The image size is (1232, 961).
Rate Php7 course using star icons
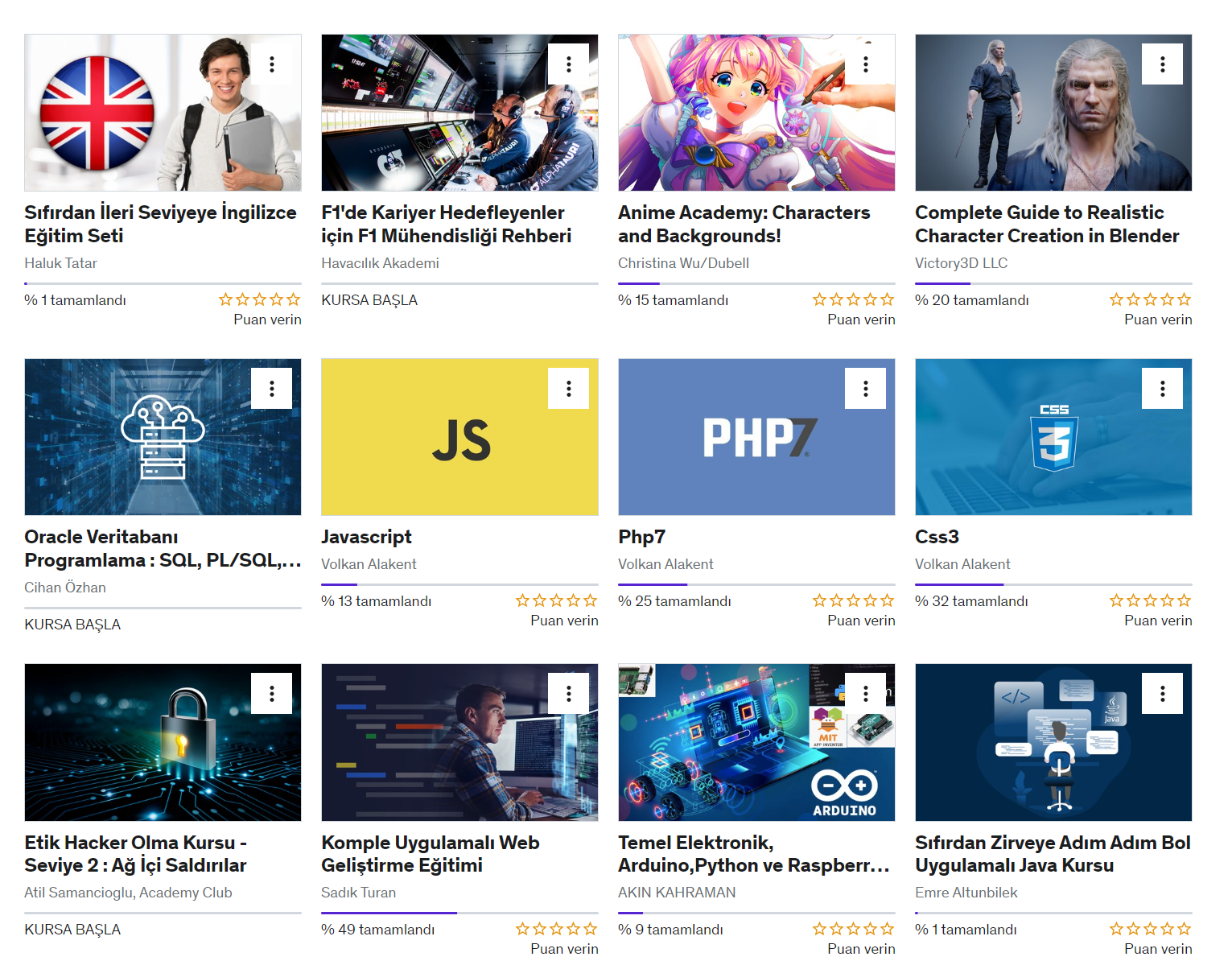click(854, 600)
